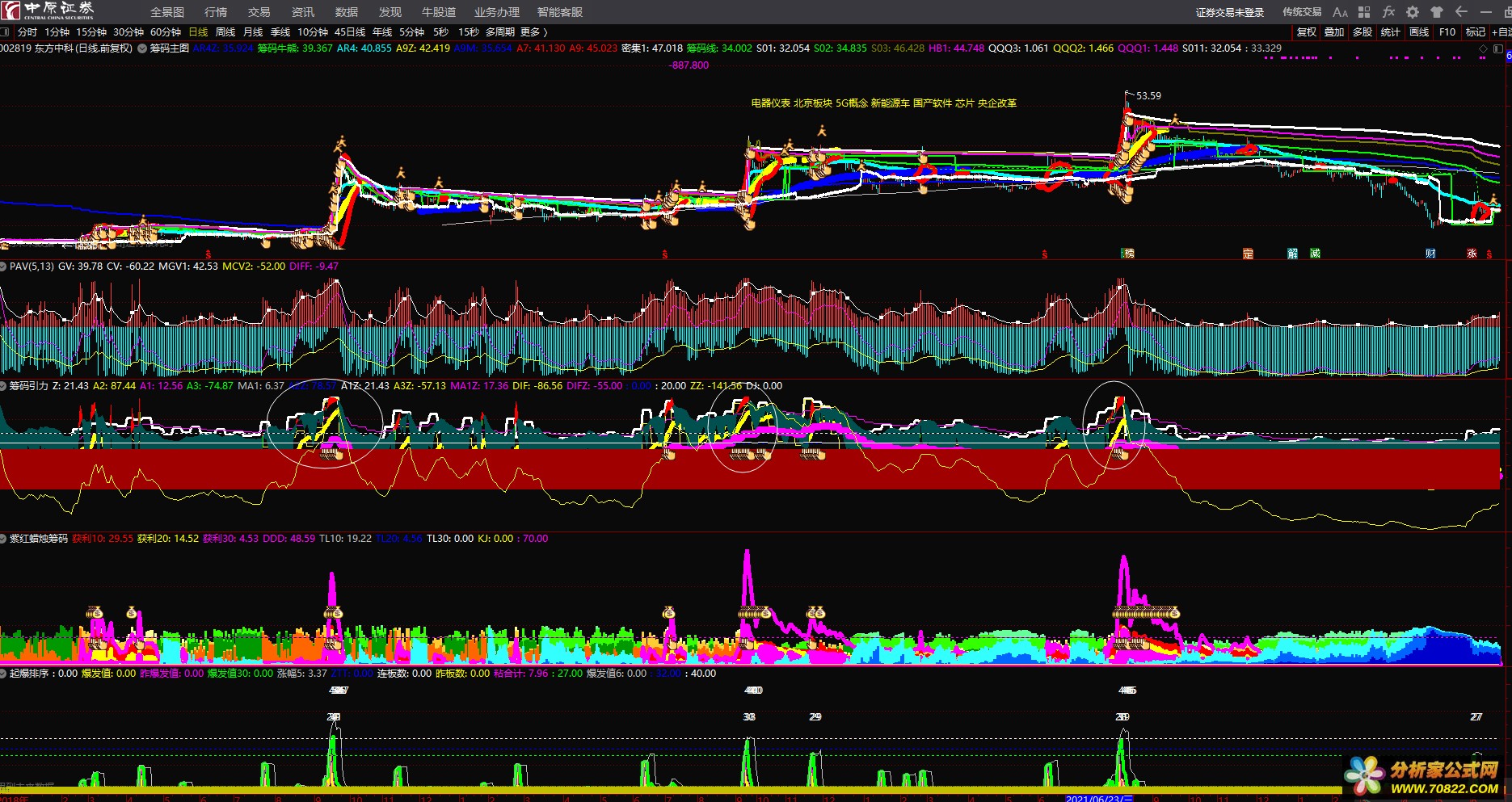Click 多股 multi-stock button

tap(1362, 32)
